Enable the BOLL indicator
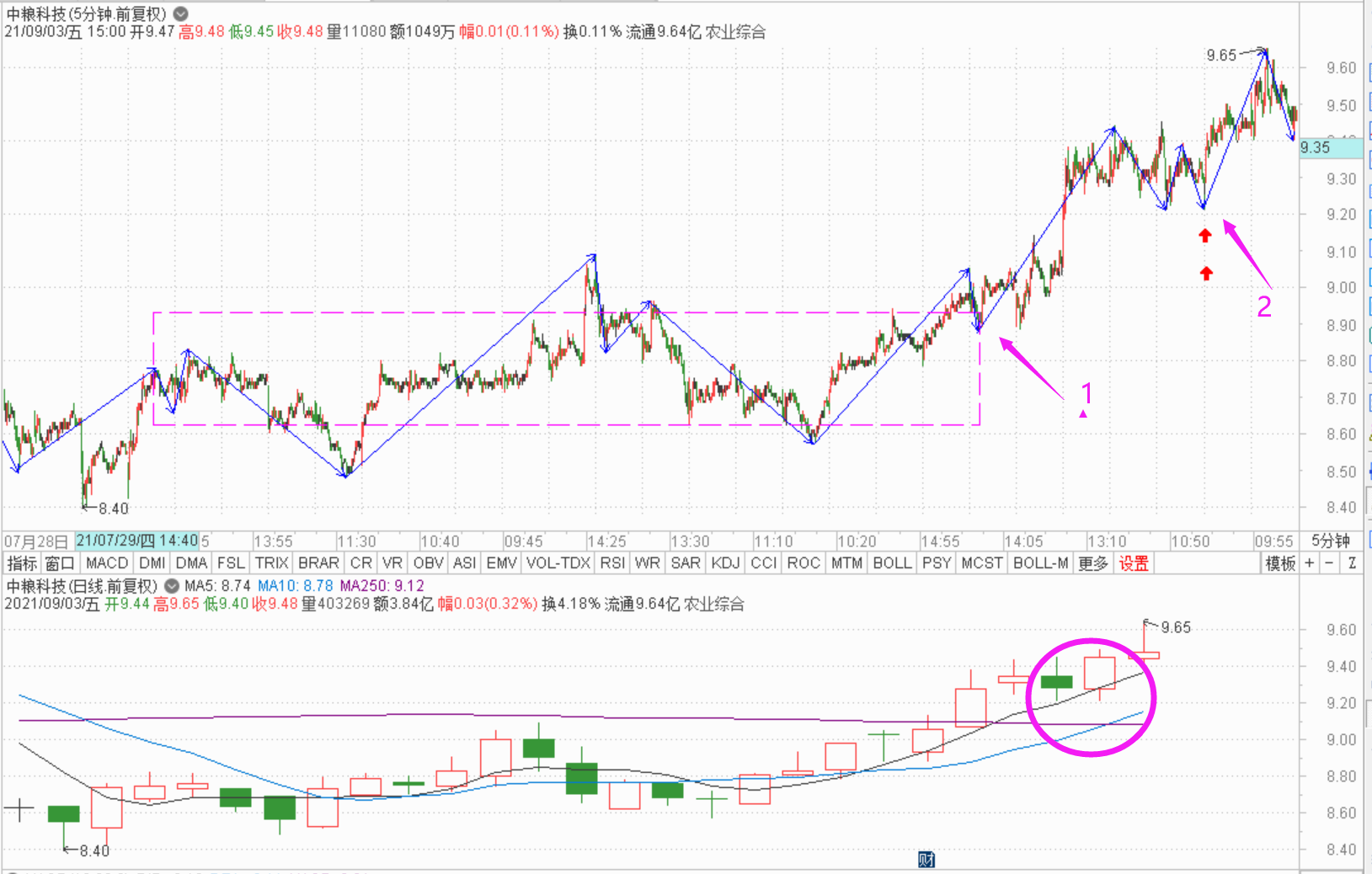The image size is (1372, 874). coord(892,563)
